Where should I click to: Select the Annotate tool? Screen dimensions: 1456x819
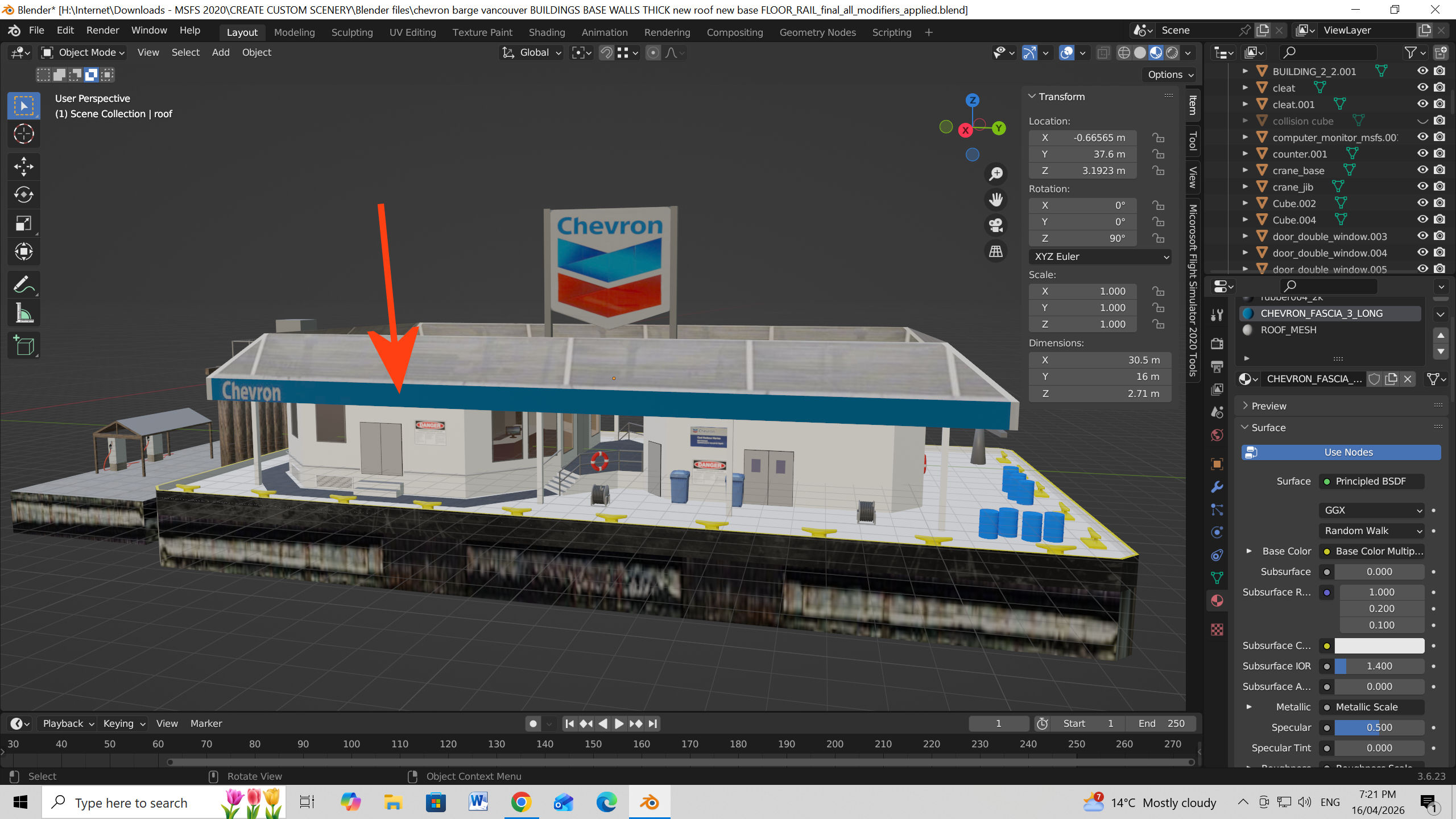pyautogui.click(x=23, y=284)
